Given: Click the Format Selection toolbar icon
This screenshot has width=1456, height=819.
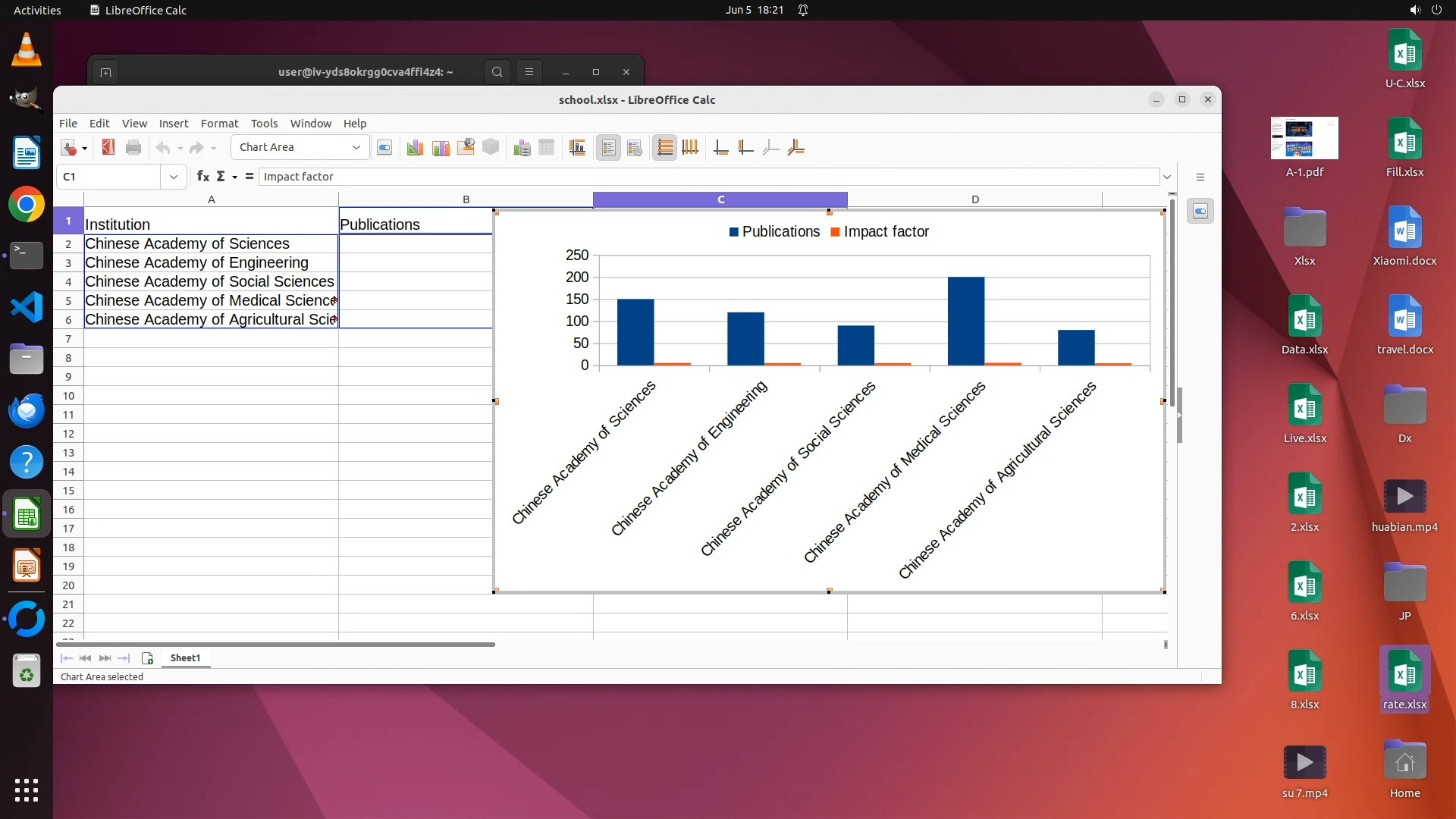Looking at the screenshot, I should [384, 148].
